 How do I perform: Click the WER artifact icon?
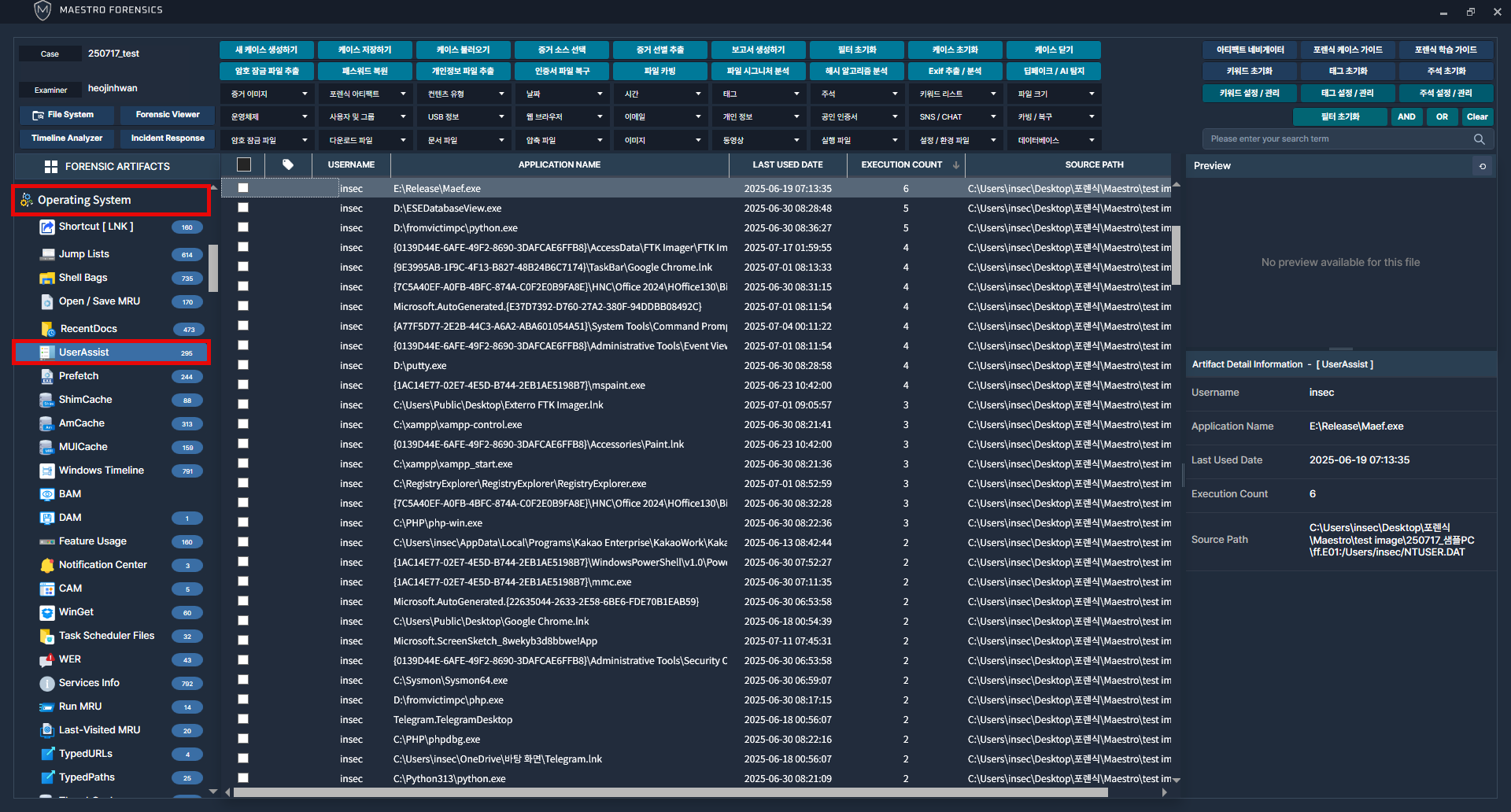pos(47,659)
